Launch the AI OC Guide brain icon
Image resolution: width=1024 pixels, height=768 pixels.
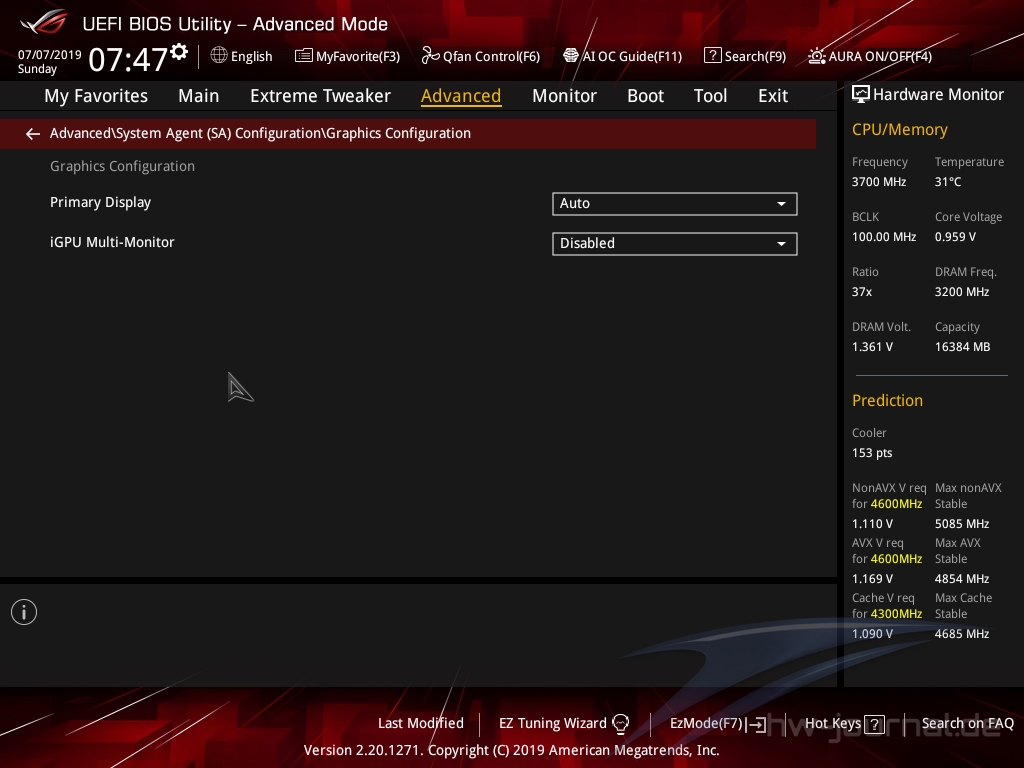point(571,56)
